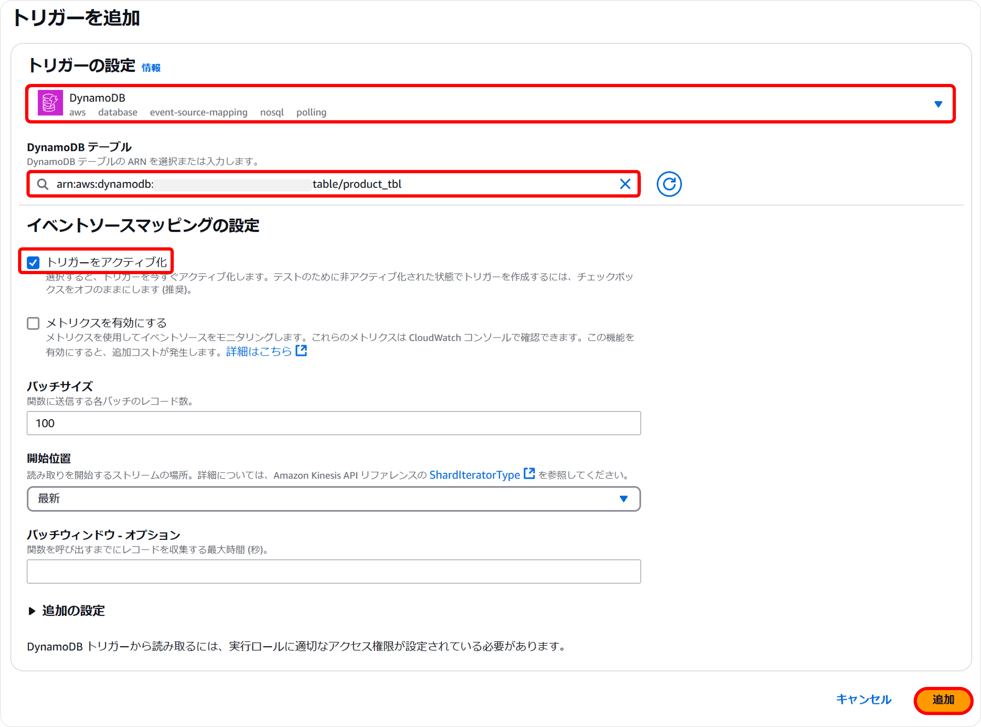This screenshot has height=727, width=981.
Task: Click the event-source-mapping tag text
Action: pyautogui.click(x=198, y=113)
